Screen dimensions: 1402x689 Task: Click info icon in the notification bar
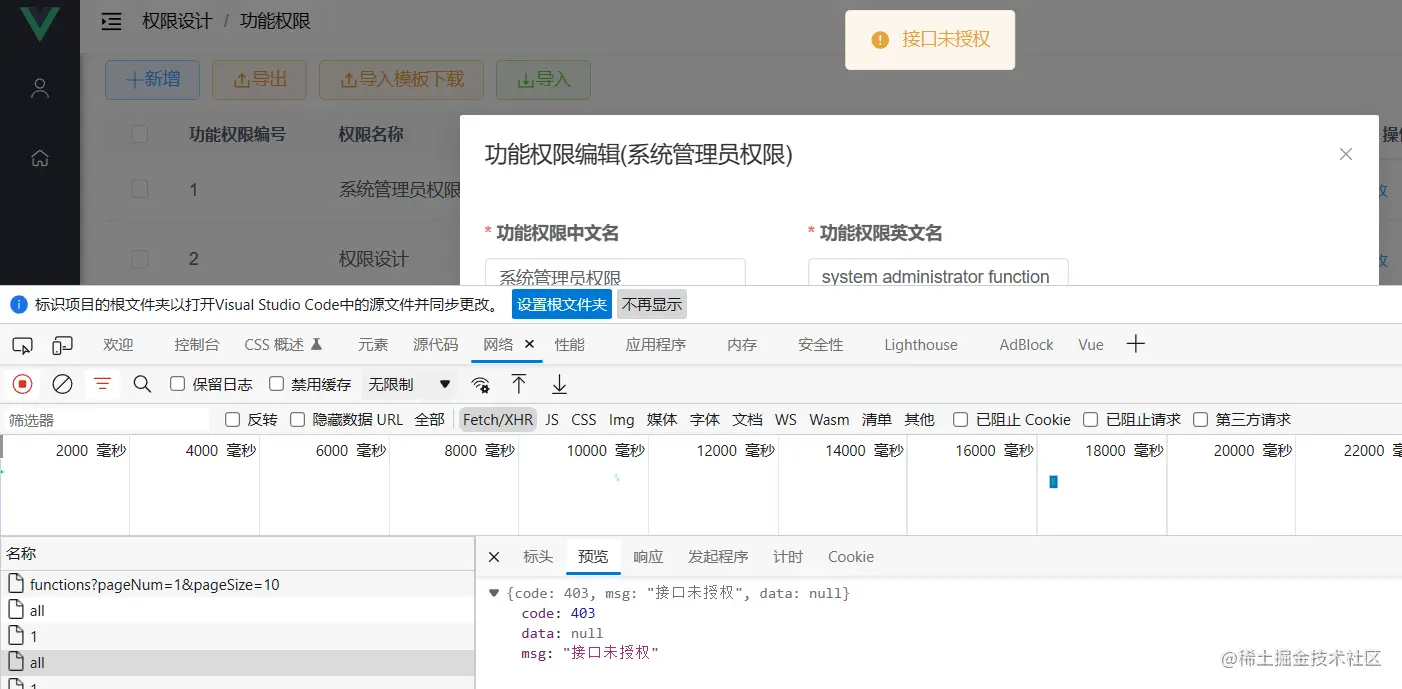point(18,304)
